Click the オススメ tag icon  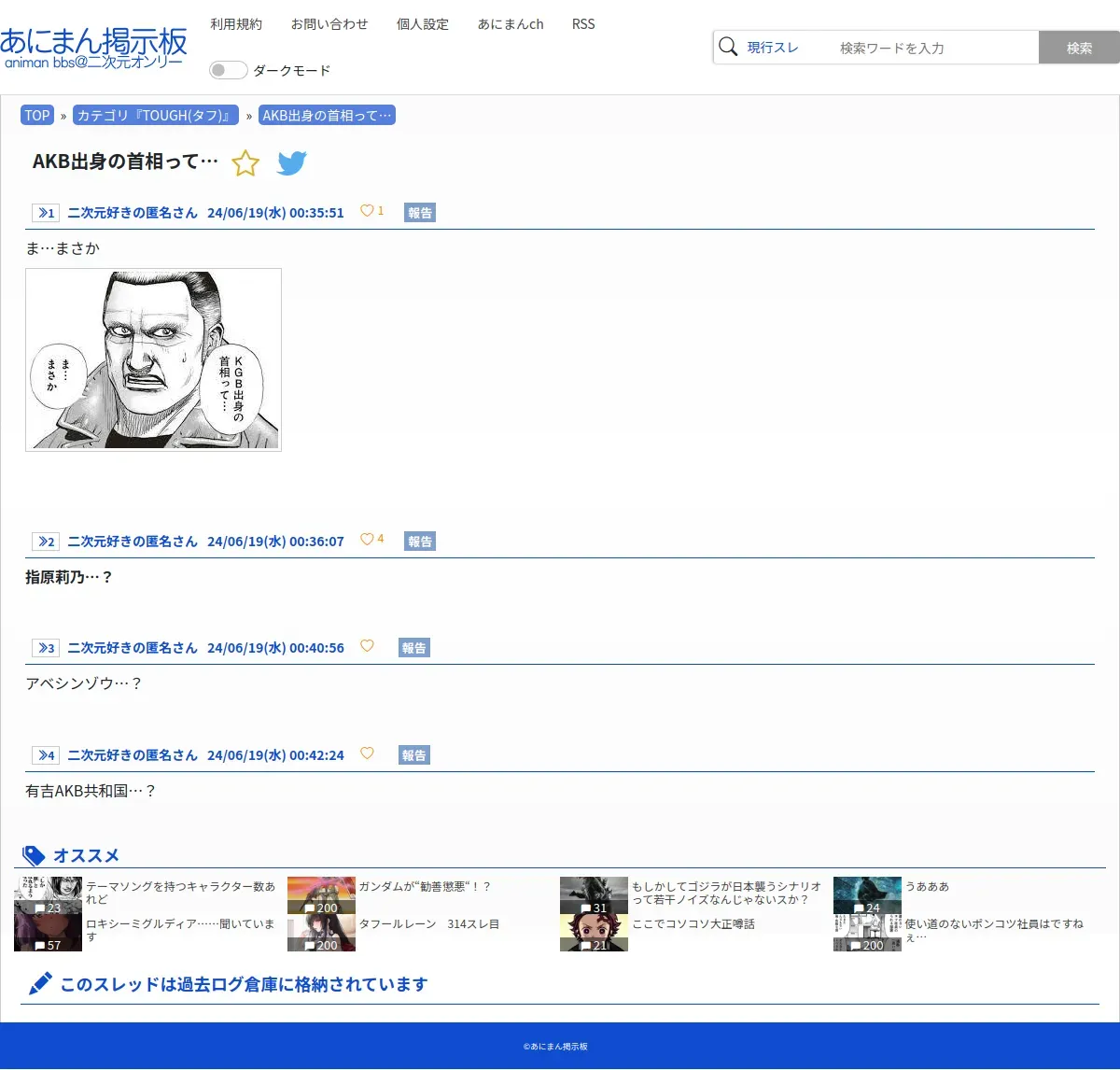coord(34,855)
